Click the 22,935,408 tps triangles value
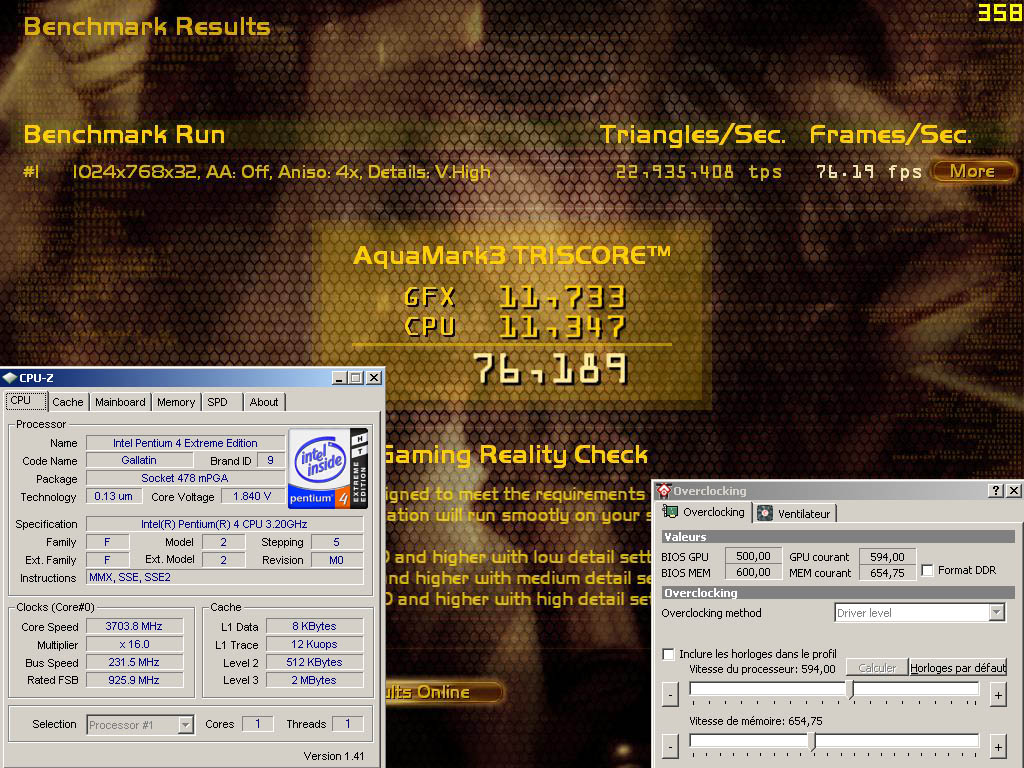The width and height of the screenshot is (1024, 768). (698, 172)
